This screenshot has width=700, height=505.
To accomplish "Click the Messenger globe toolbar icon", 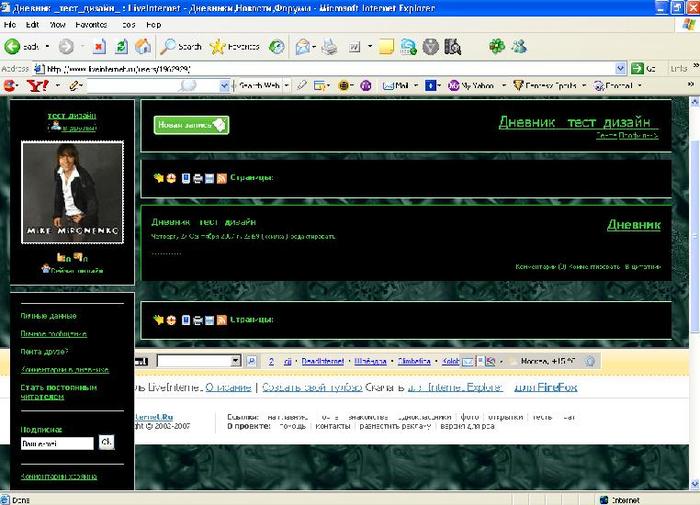I will [x=408, y=46].
